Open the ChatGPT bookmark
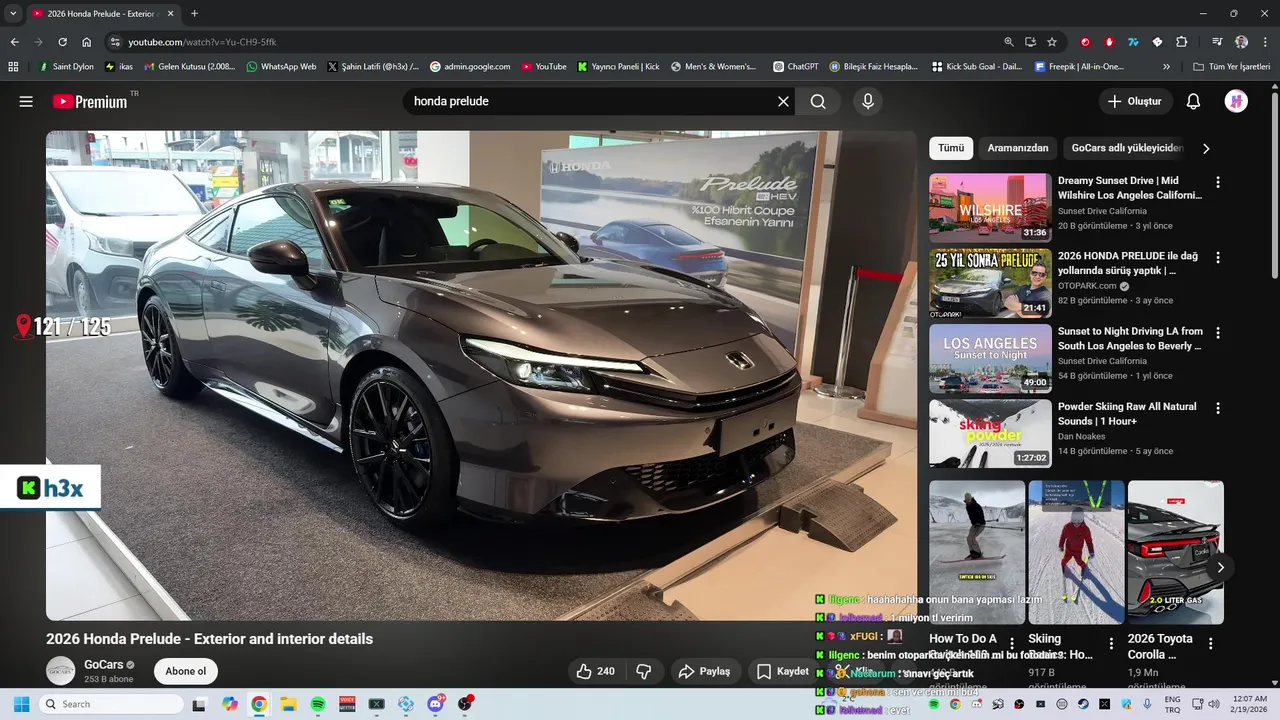 pos(796,67)
